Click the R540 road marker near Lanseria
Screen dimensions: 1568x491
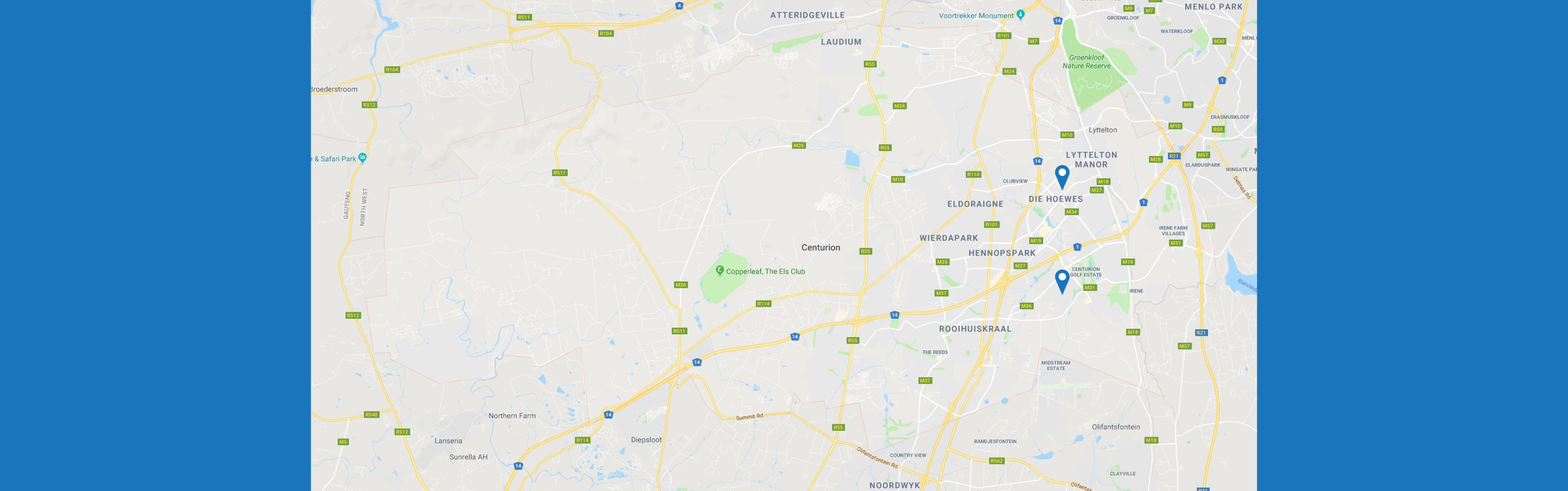(x=371, y=414)
